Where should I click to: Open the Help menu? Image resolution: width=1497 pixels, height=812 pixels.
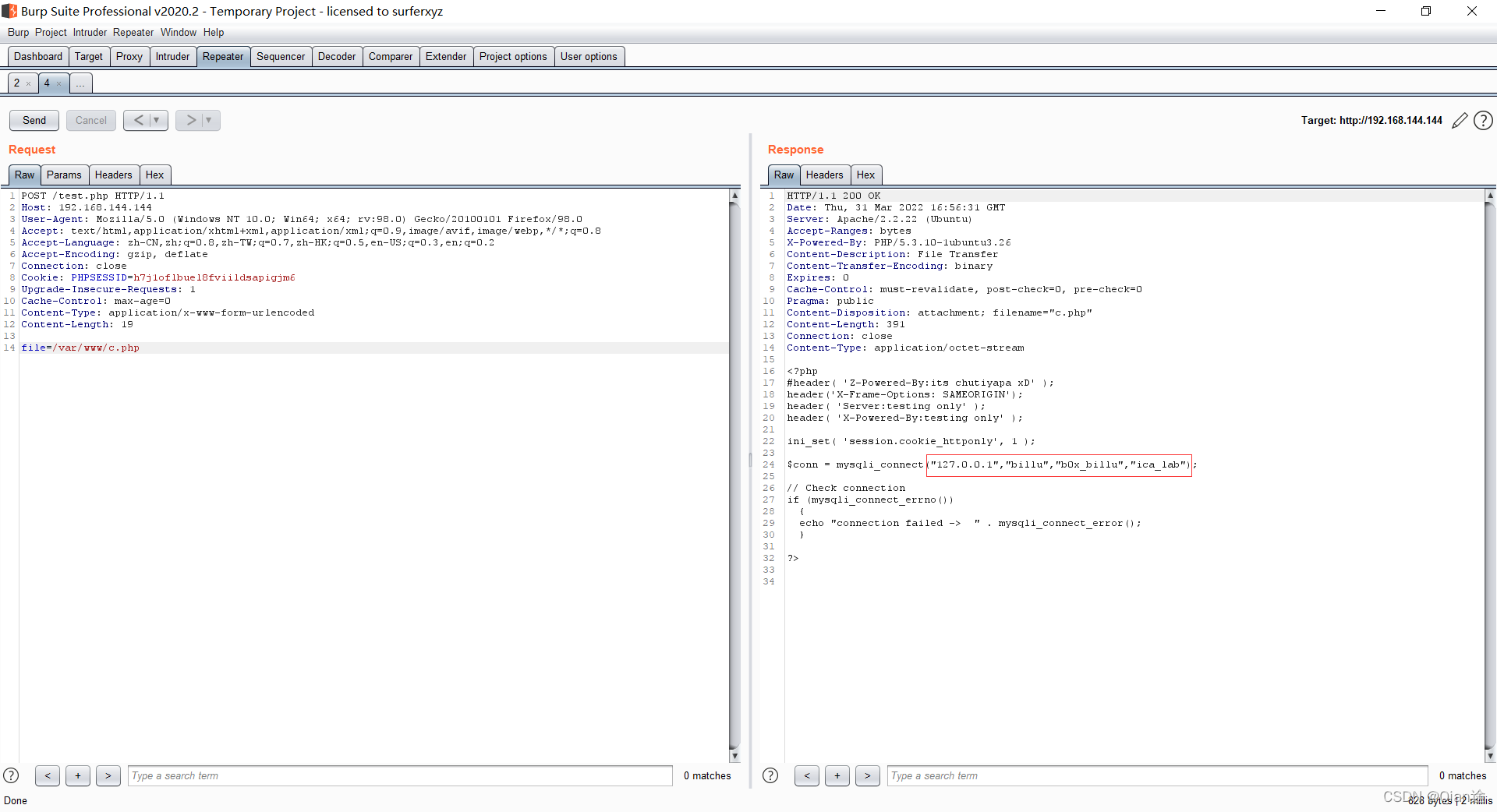(214, 32)
